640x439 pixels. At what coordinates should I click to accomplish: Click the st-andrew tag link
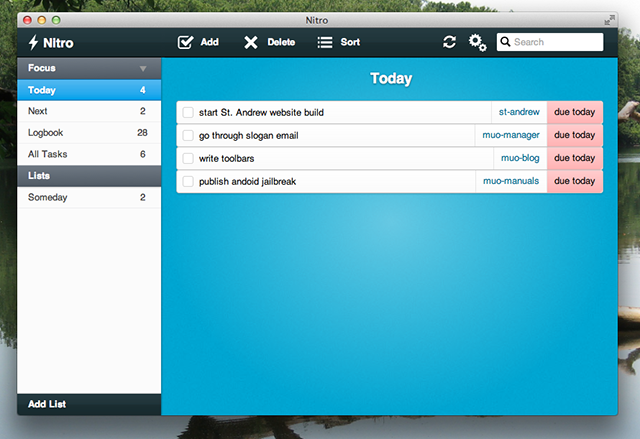(x=519, y=112)
